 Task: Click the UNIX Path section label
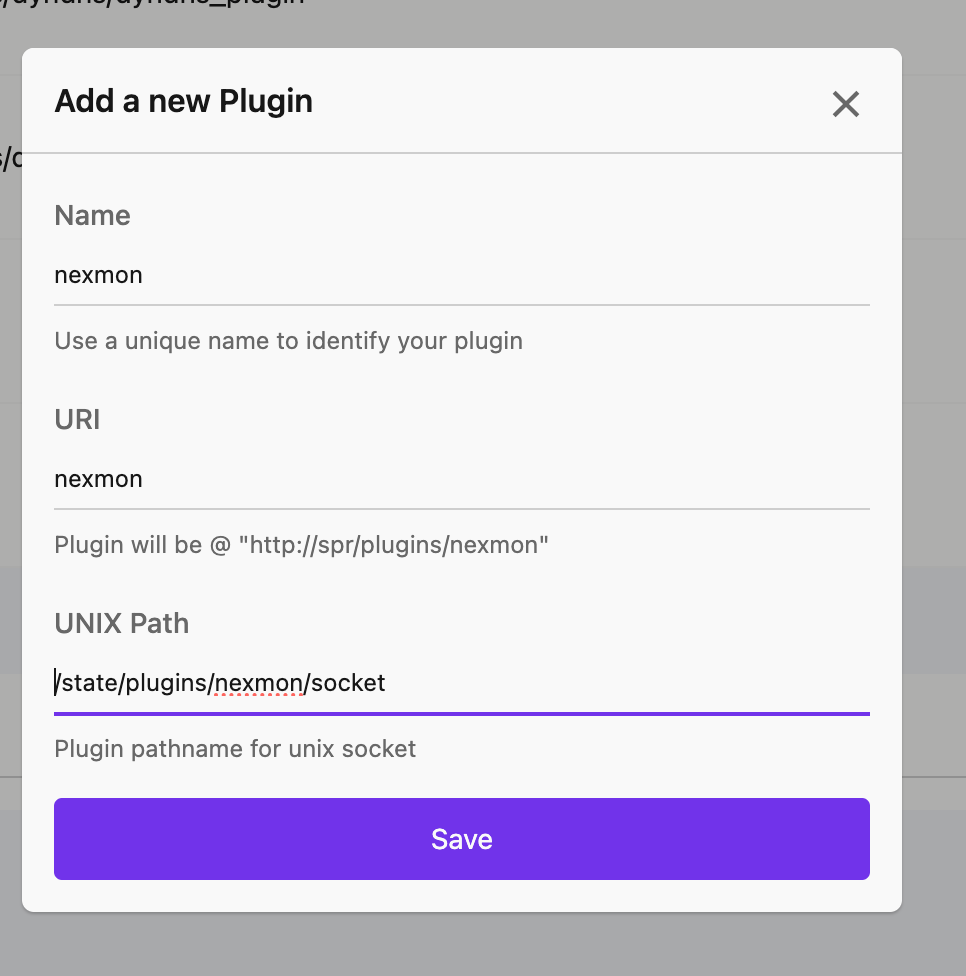click(x=121, y=623)
